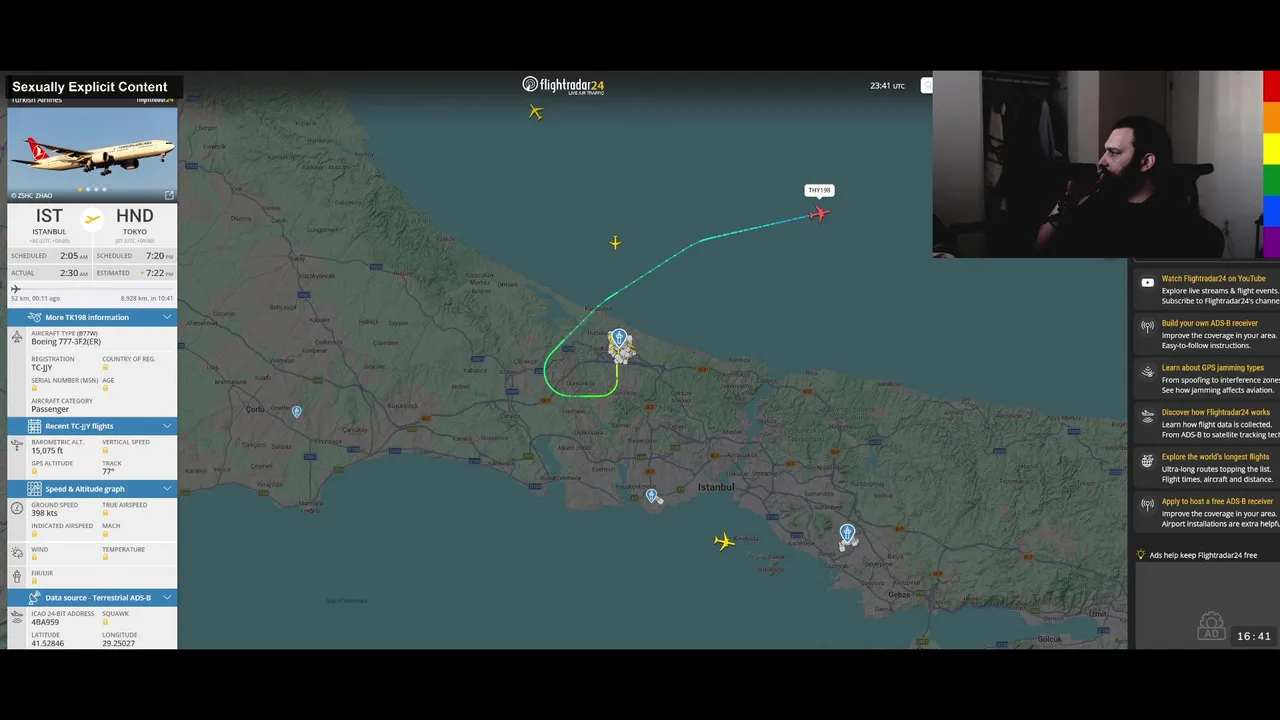Click the THY198 callsign label on the map
The image size is (1280, 720).
(x=819, y=190)
